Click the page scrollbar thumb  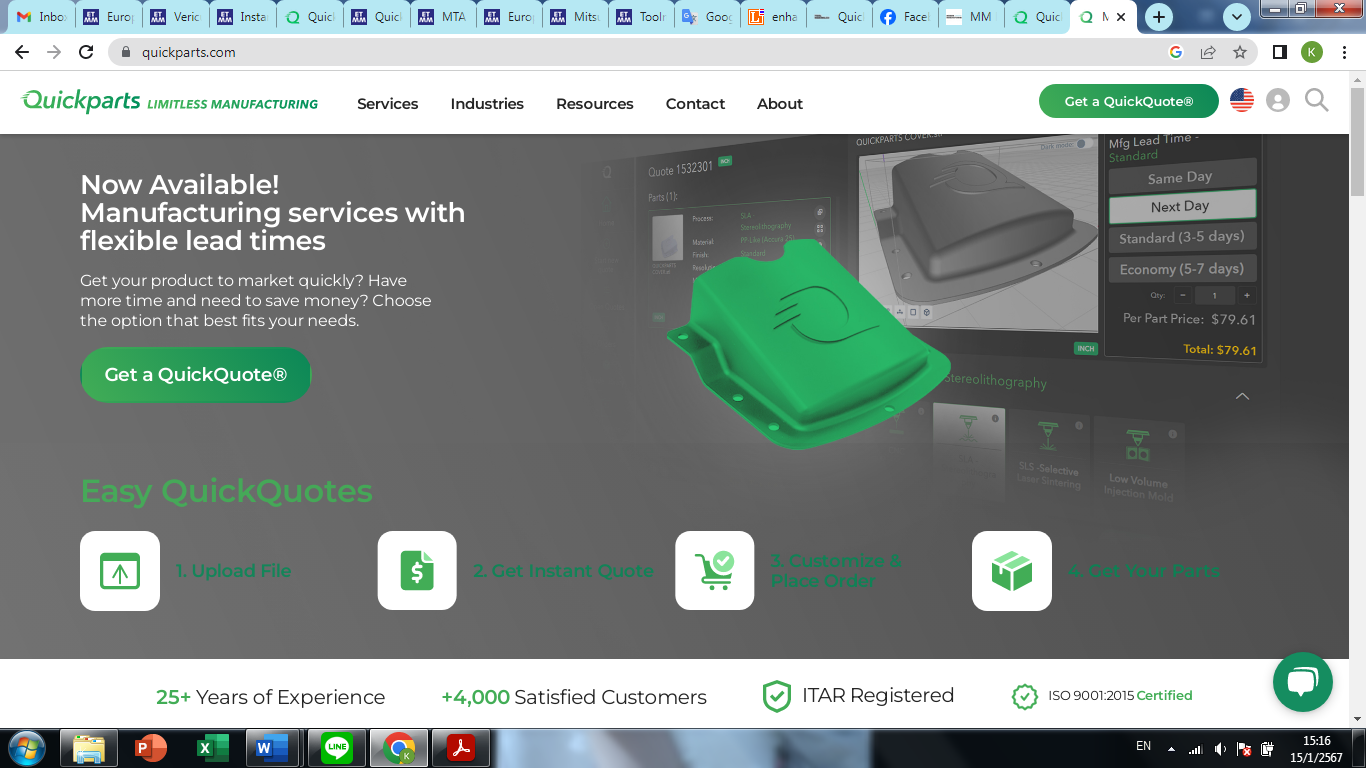tap(1357, 140)
